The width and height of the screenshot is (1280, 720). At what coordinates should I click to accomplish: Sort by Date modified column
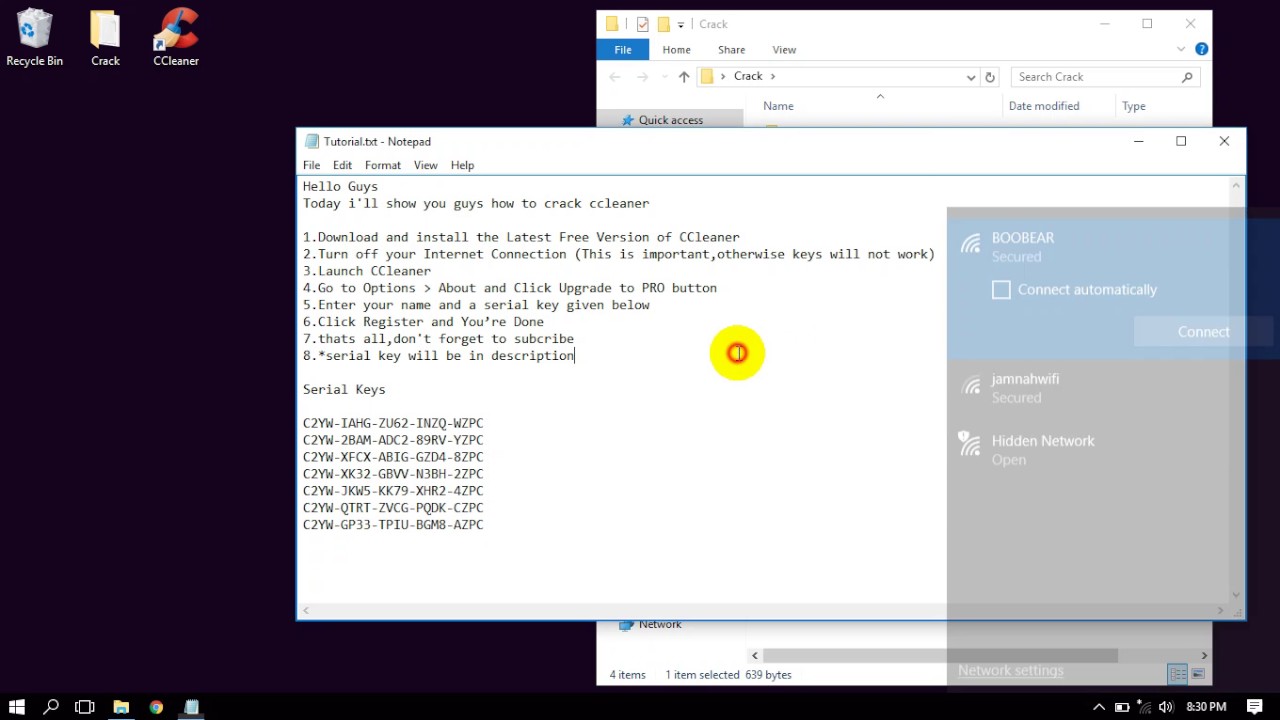(x=1044, y=106)
